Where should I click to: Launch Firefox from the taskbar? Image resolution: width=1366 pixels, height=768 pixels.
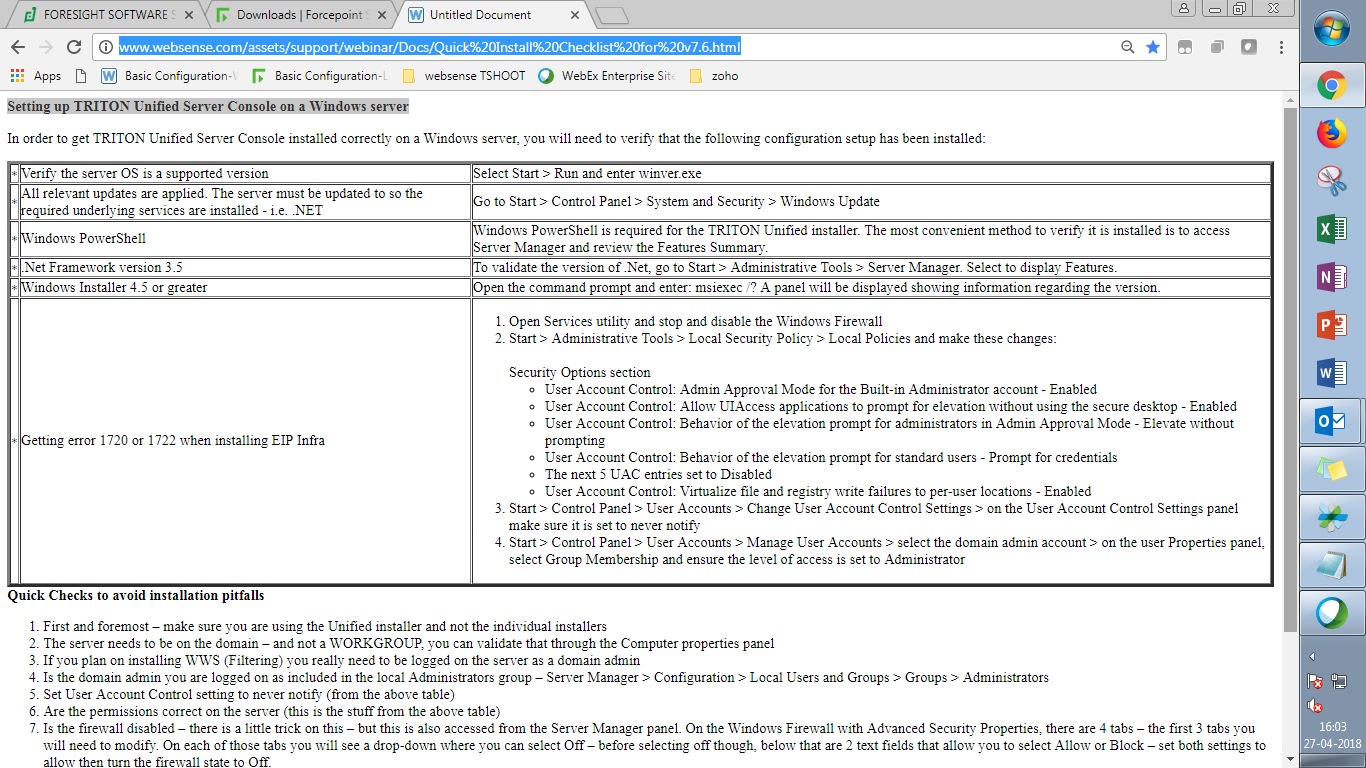pyautogui.click(x=1332, y=134)
